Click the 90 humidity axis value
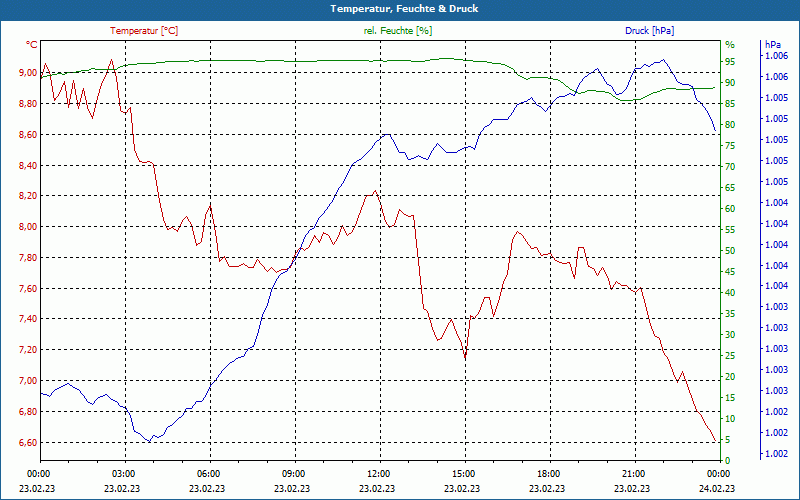 [730, 83]
